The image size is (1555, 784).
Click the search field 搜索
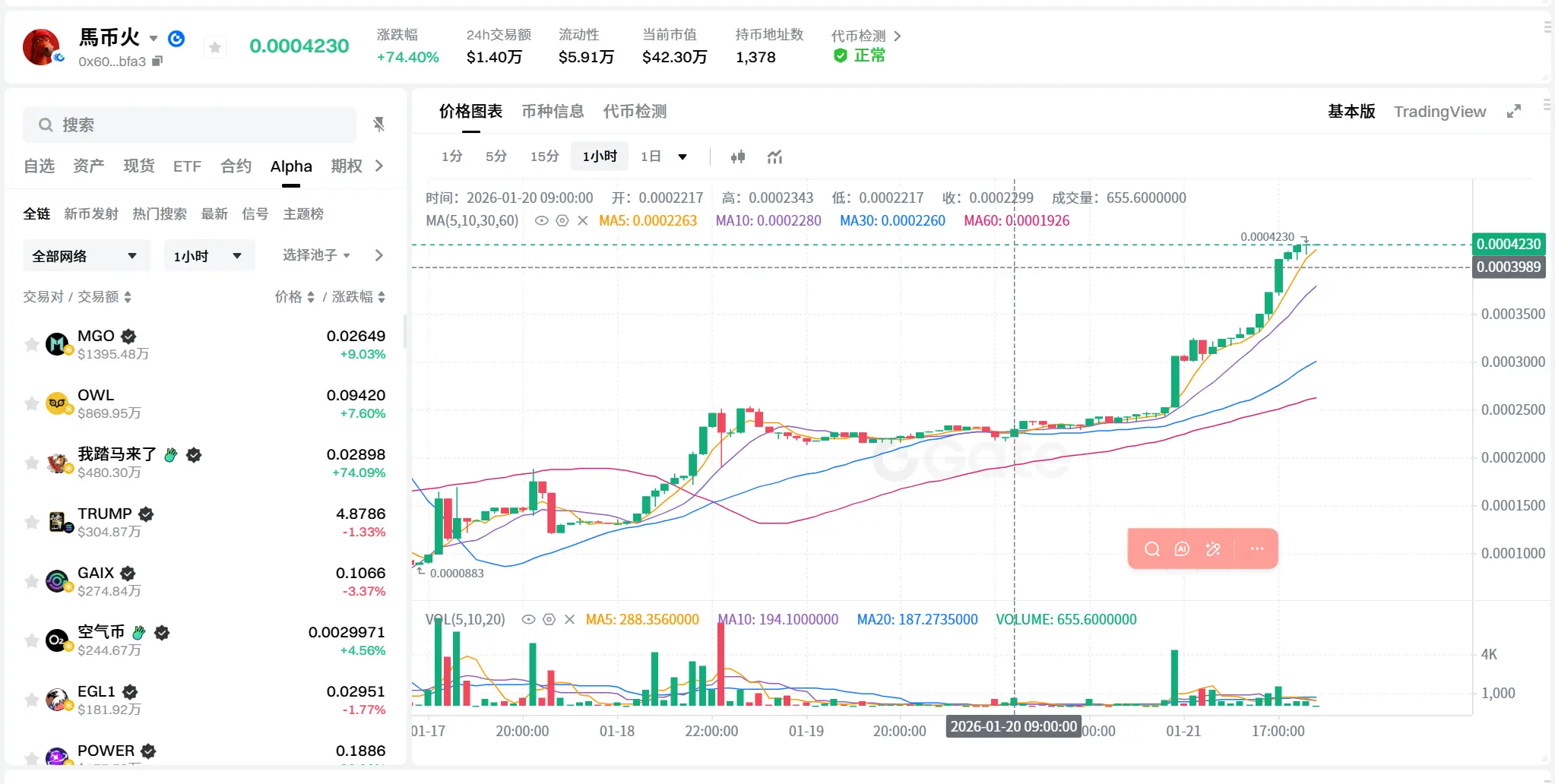point(189,125)
